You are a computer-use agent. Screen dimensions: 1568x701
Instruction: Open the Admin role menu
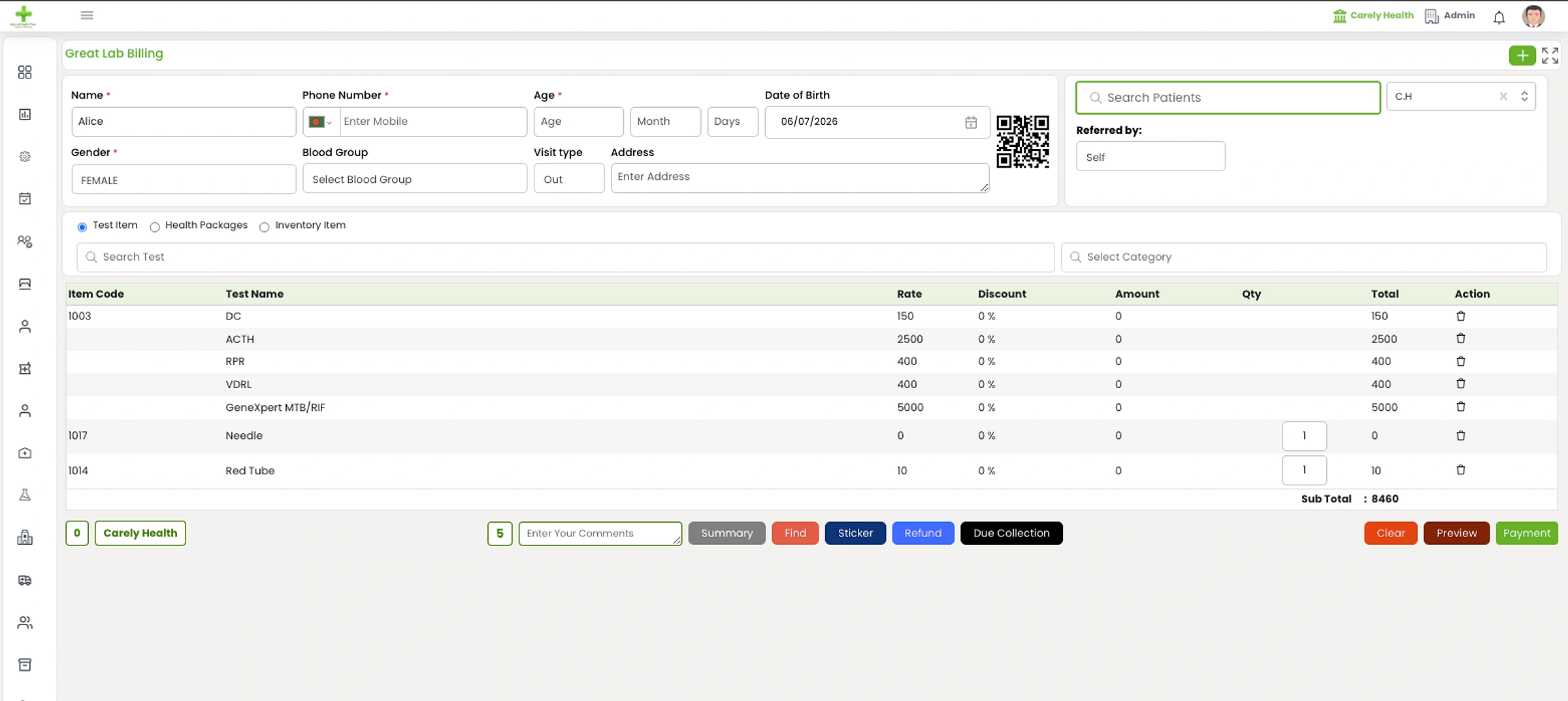click(1450, 16)
